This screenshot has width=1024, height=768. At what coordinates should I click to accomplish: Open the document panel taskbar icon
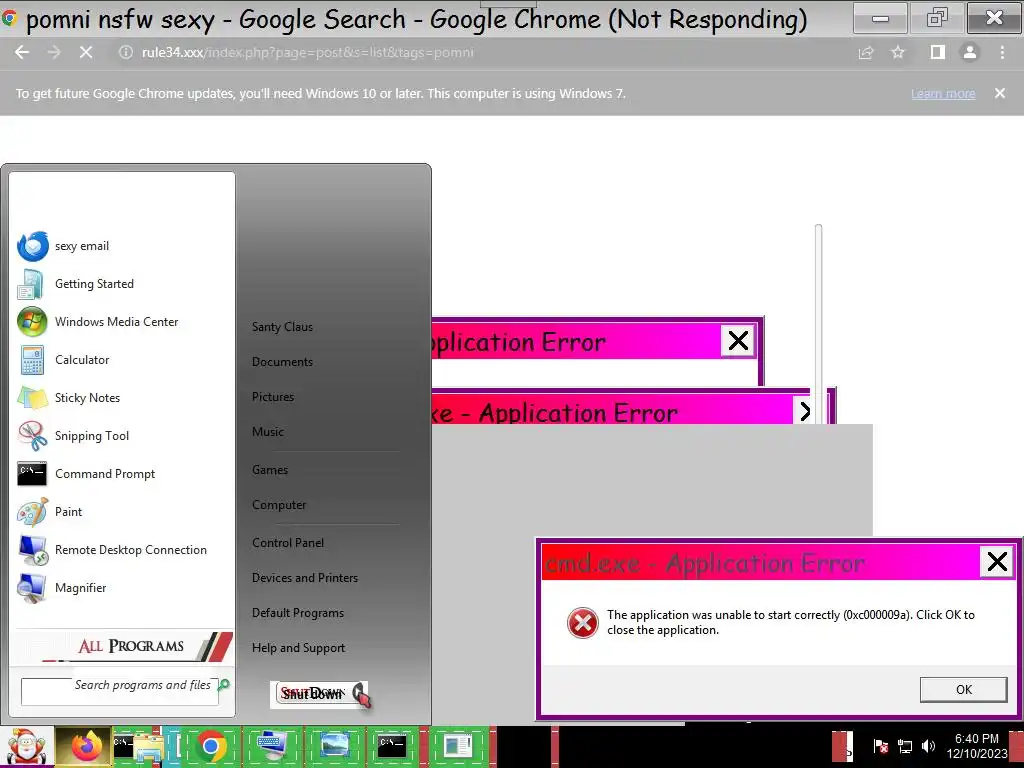pos(457,746)
